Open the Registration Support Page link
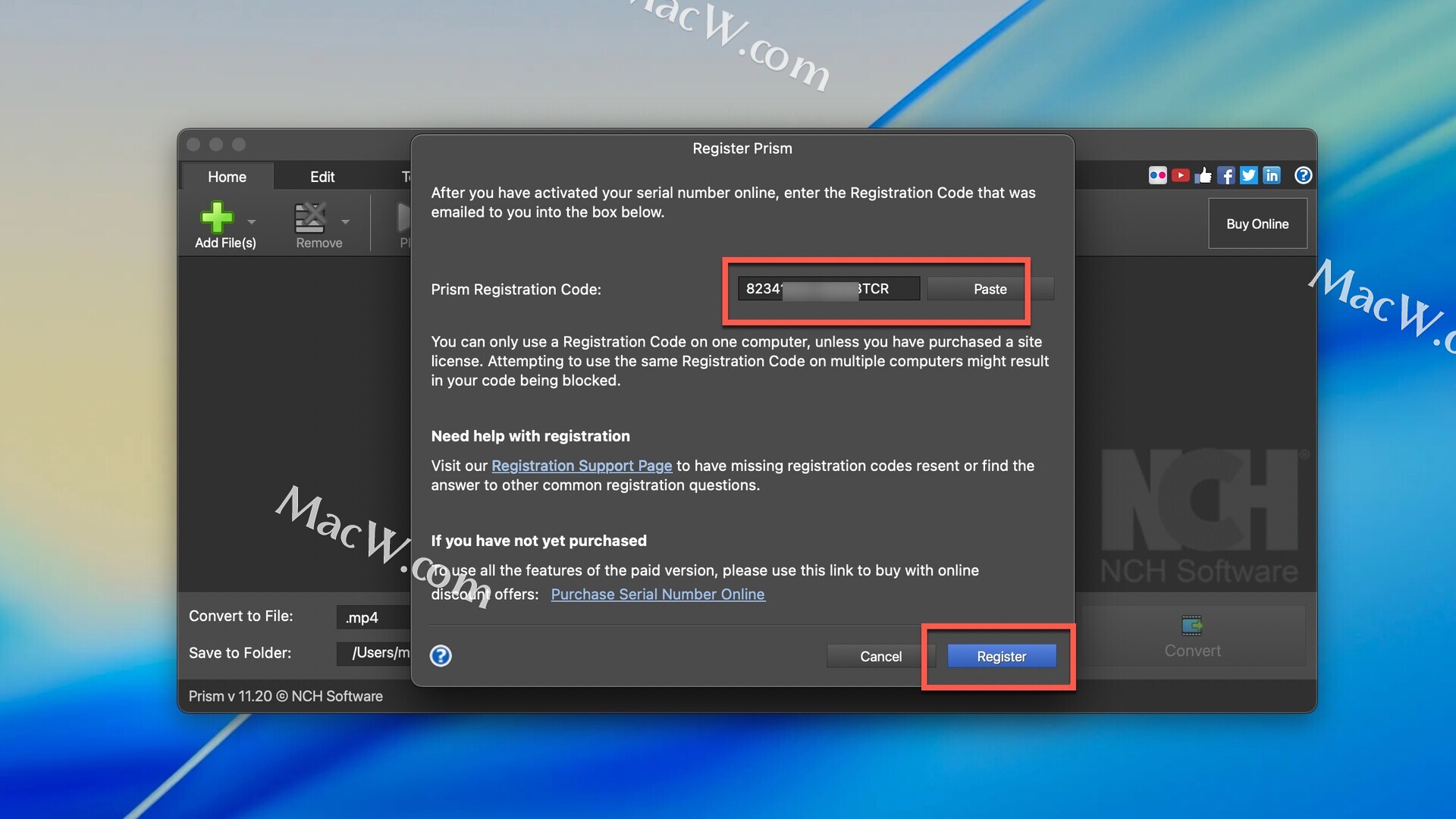1456x819 pixels. pos(582,466)
